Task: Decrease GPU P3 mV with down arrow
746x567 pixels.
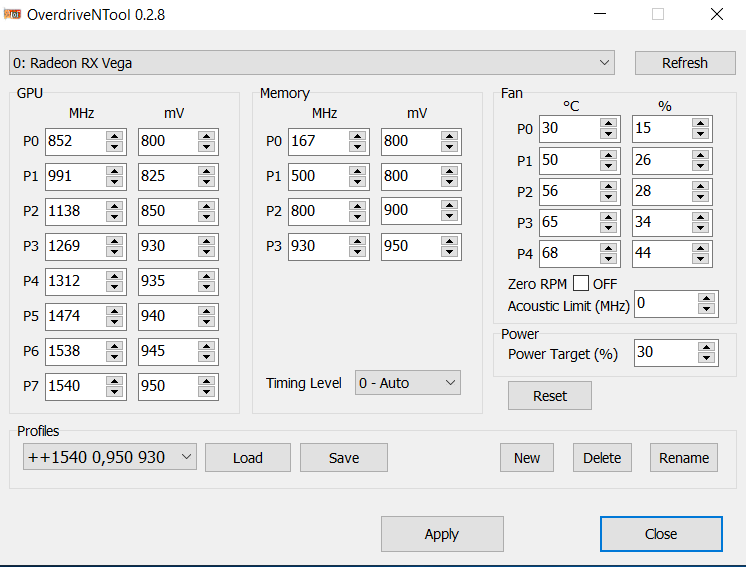Action: (206, 252)
